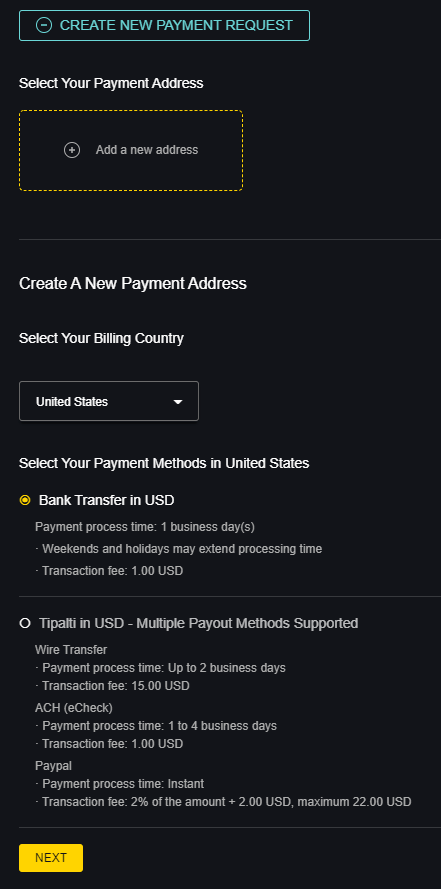Open the United States billing country dropdown

[x=109, y=401]
